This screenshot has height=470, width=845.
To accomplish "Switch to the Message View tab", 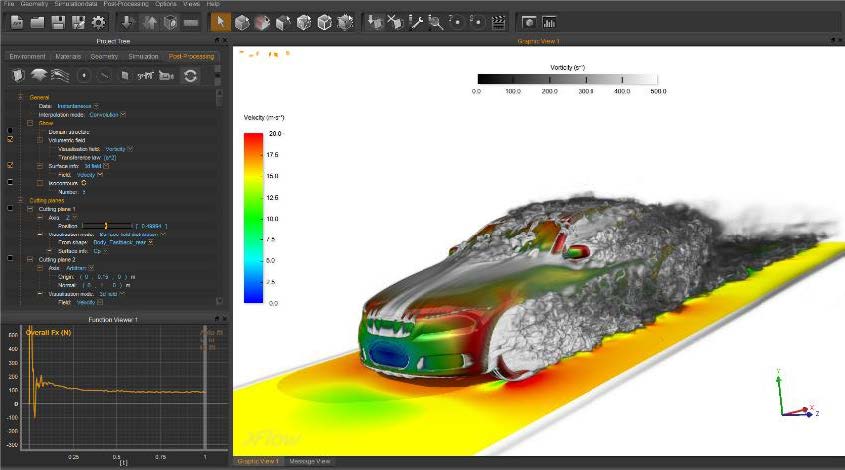I will pos(309,462).
